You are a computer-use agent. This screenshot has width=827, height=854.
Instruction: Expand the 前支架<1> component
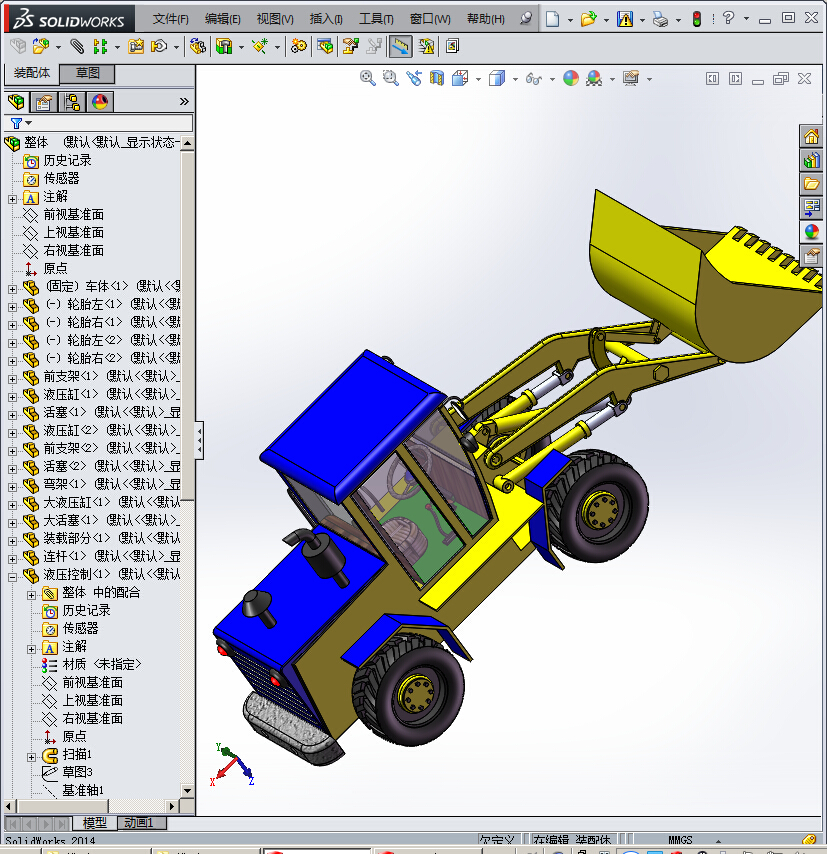point(13,379)
